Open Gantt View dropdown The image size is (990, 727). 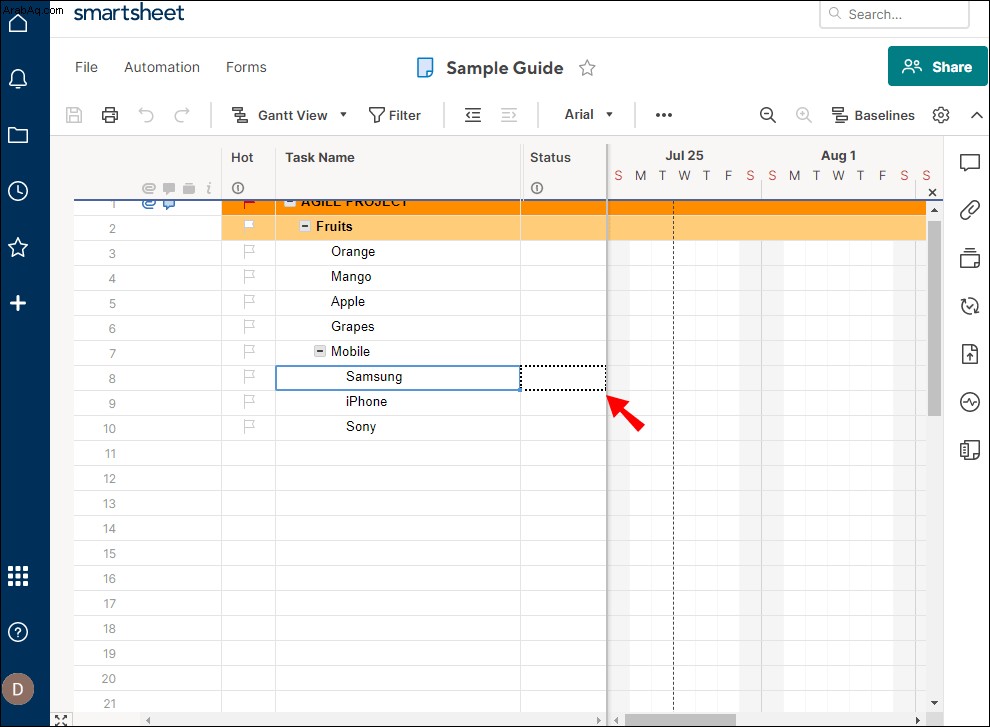coord(289,115)
